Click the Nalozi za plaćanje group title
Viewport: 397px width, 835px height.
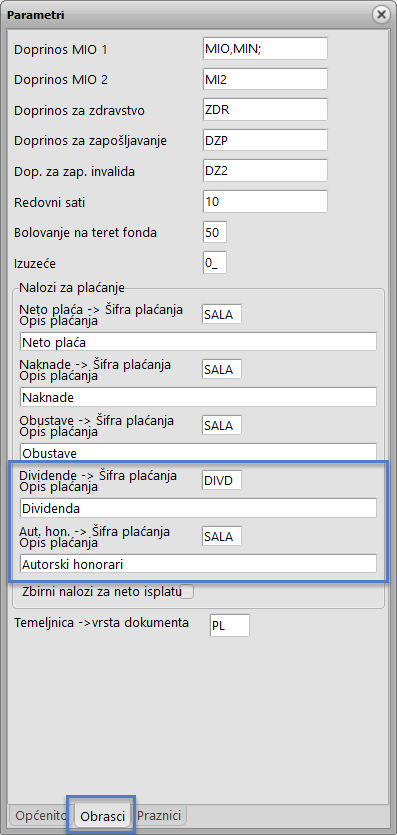click(72, 288)
